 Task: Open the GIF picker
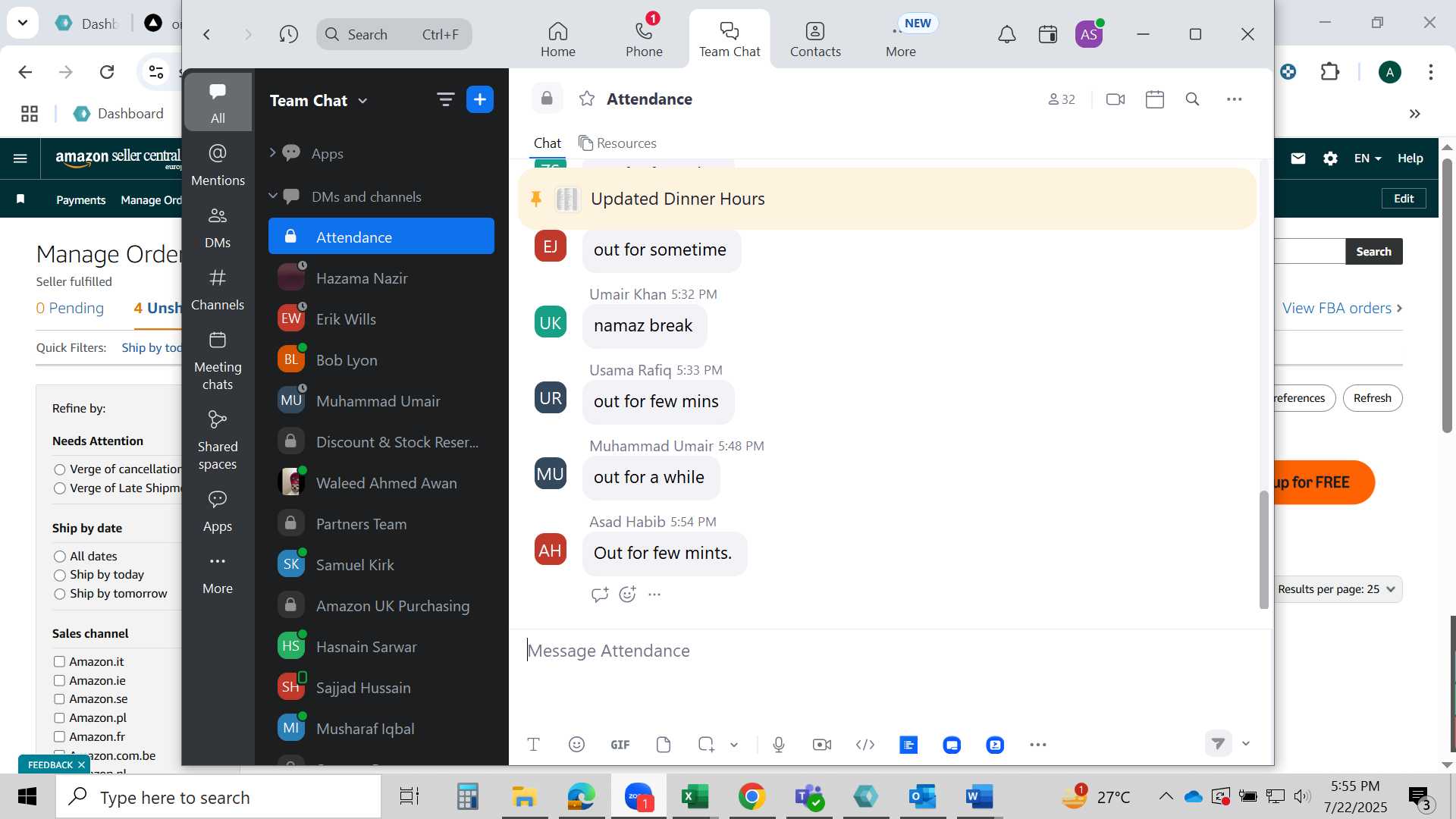620,745
